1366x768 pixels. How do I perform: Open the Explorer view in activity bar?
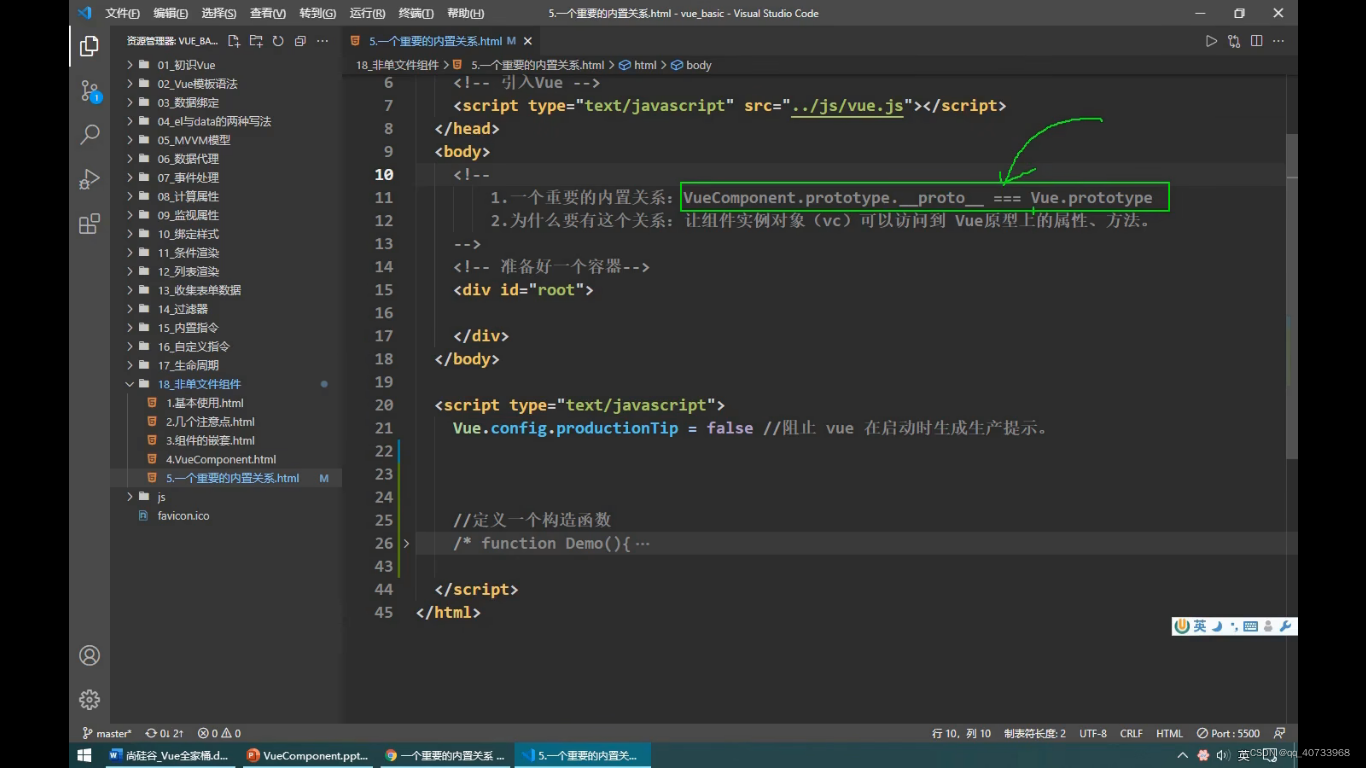(89, 46)
